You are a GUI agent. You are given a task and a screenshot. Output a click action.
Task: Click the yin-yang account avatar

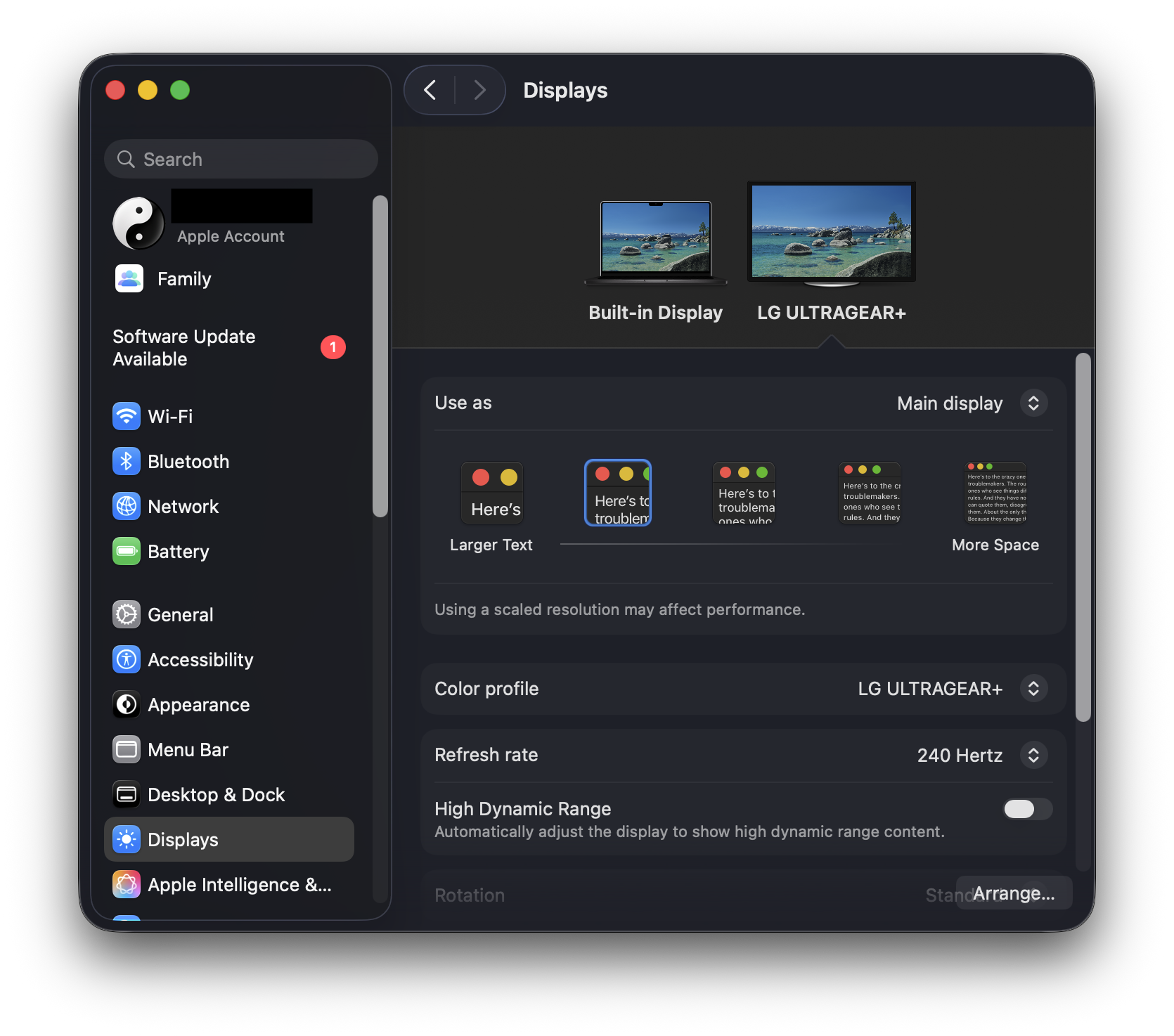click(138, 223)
